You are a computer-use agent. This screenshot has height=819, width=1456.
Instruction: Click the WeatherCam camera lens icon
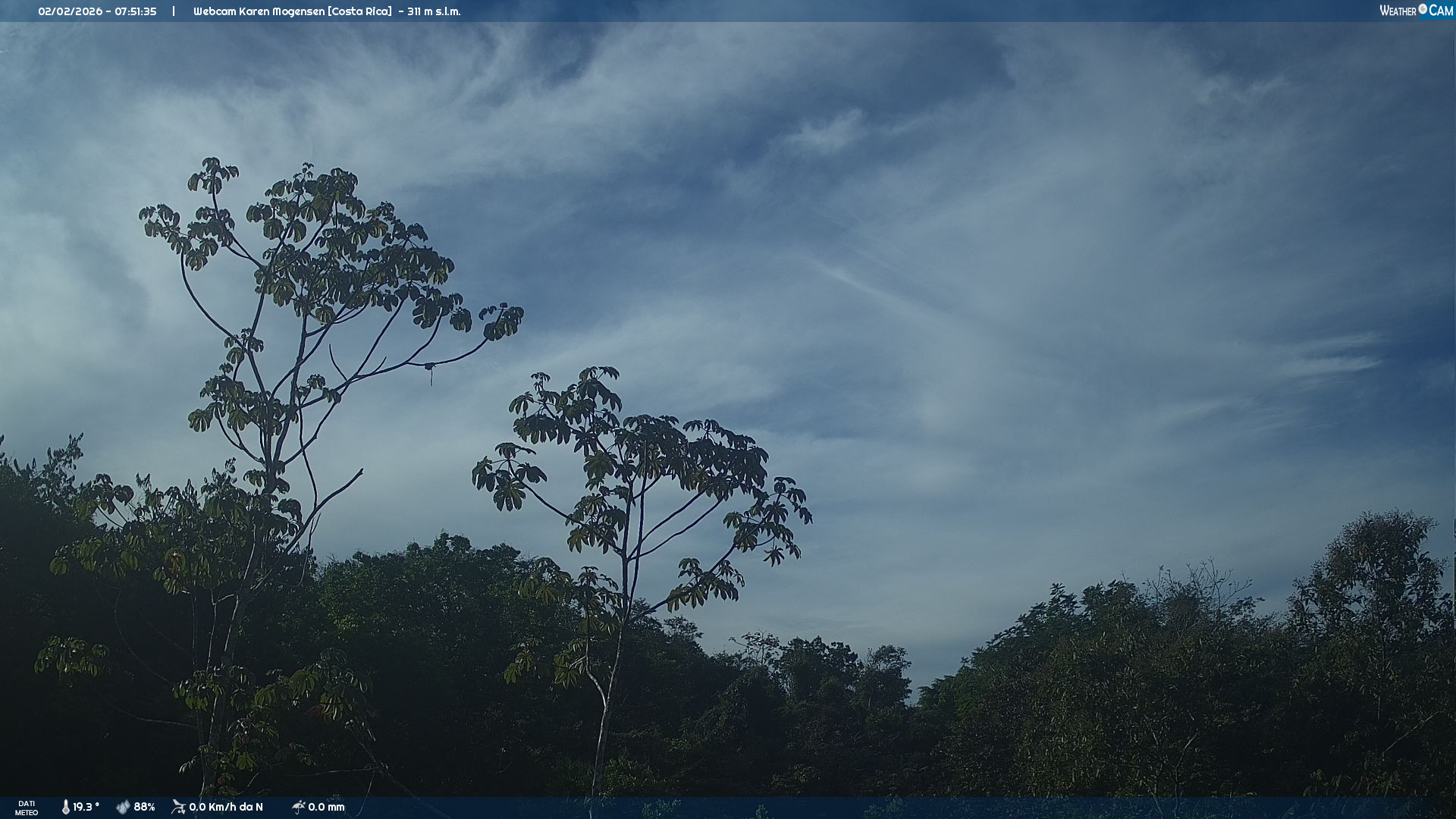pos(1423,9)
